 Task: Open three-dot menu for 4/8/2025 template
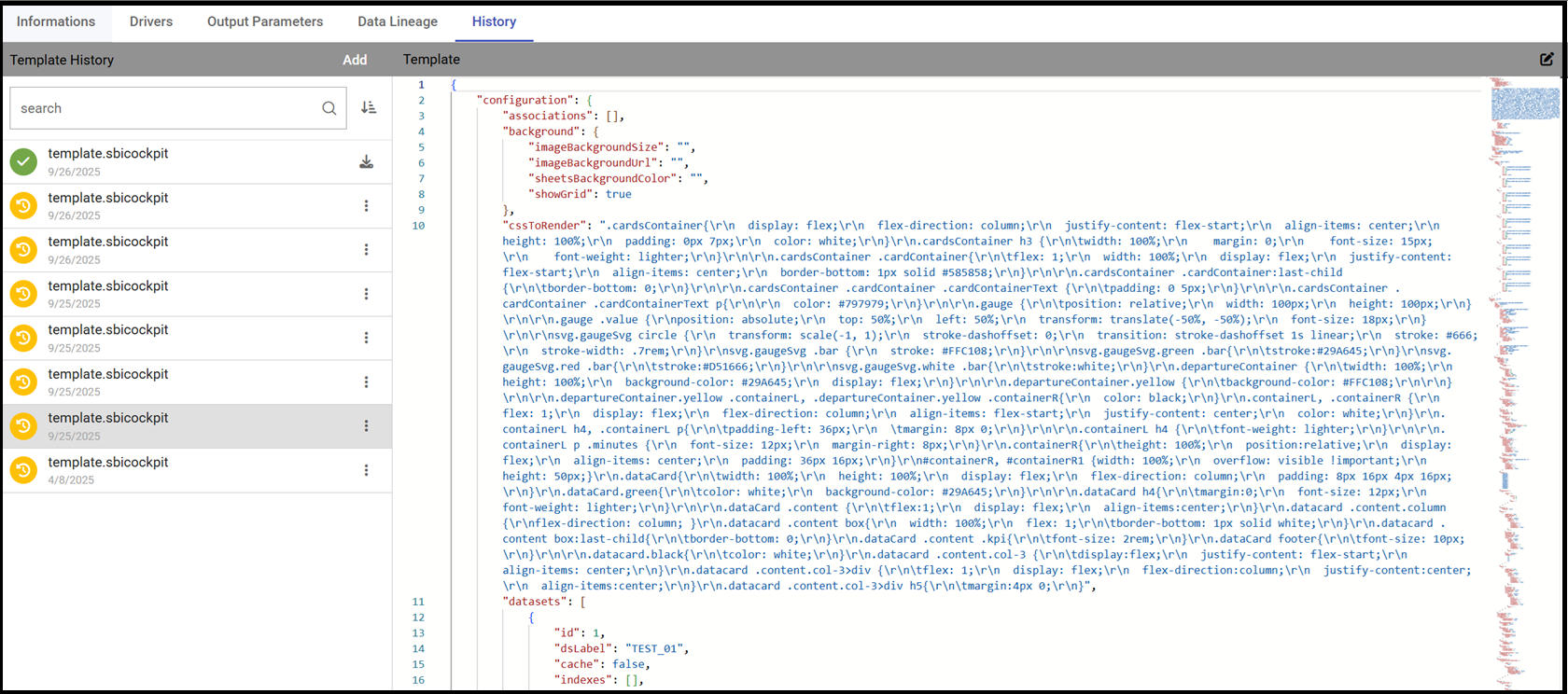pyautogui.click(x=366, y=470)
